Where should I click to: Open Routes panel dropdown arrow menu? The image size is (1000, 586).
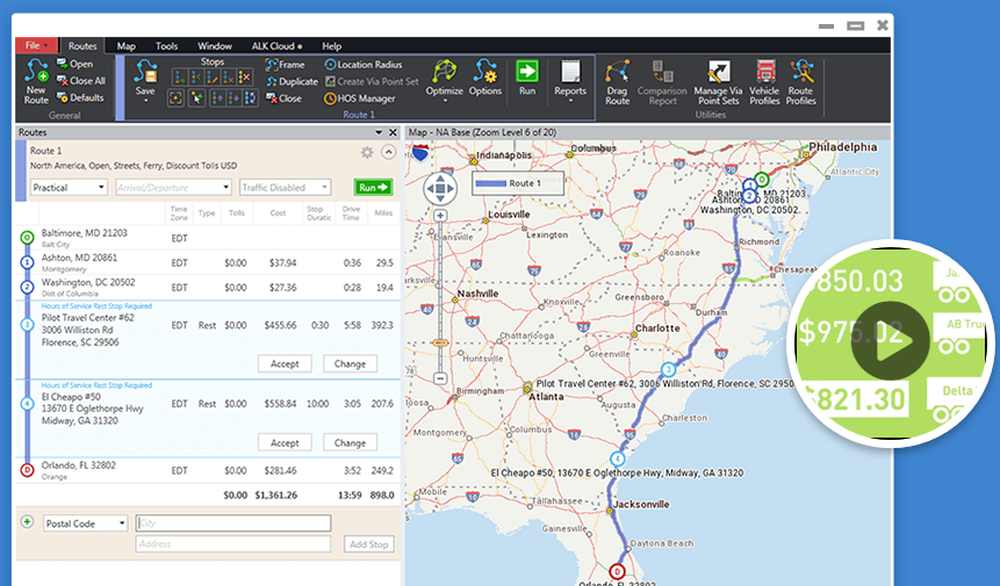click(378, 133)
